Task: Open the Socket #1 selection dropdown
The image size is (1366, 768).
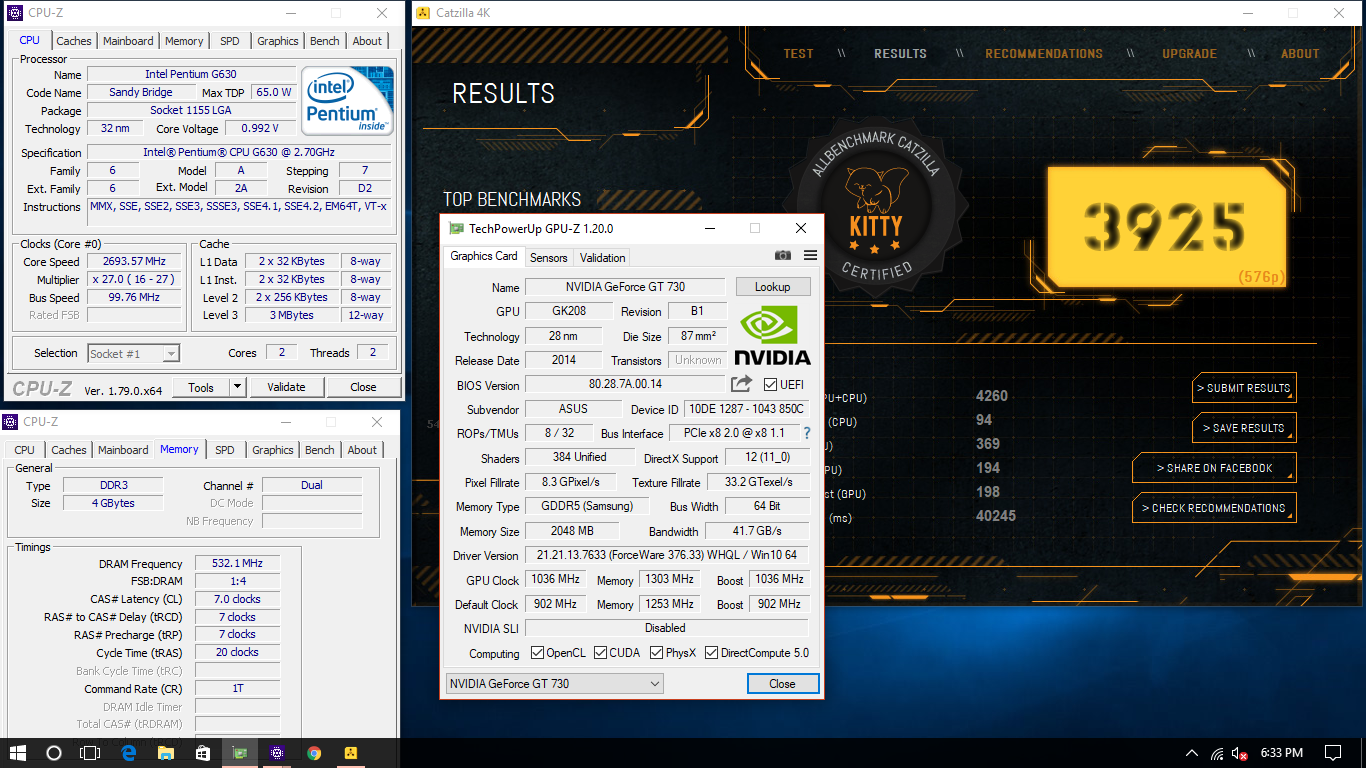Action: (134, 353)
